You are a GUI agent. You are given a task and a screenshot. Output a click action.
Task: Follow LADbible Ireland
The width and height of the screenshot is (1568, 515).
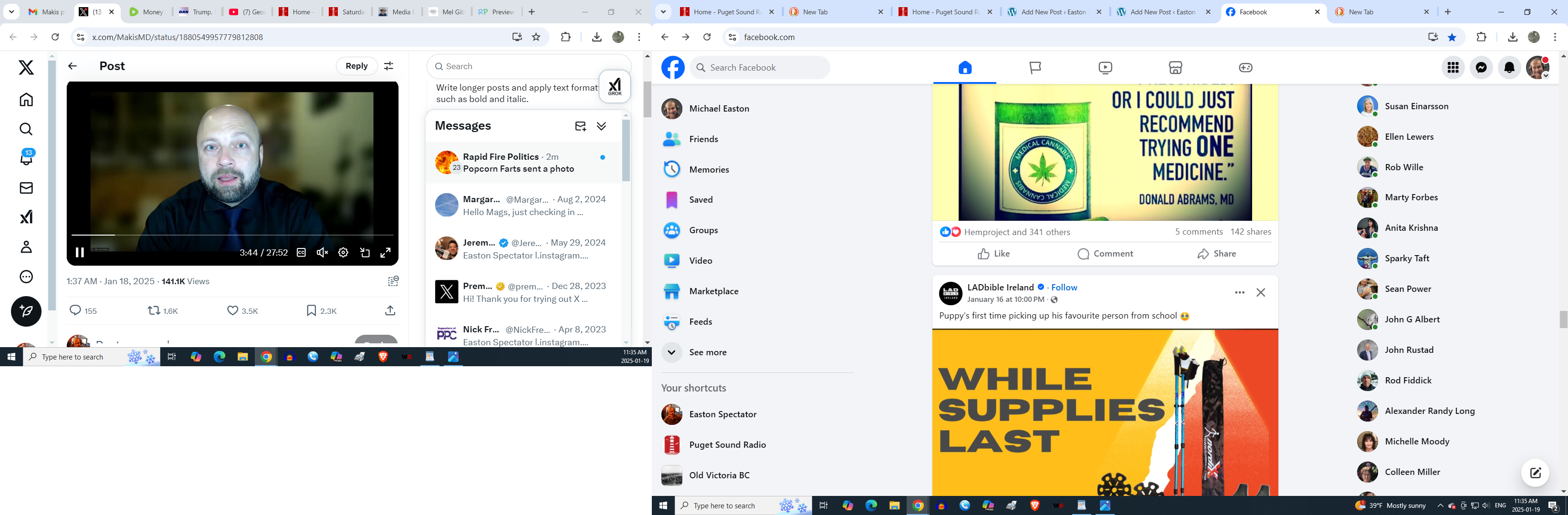[x=1064, y=287]
